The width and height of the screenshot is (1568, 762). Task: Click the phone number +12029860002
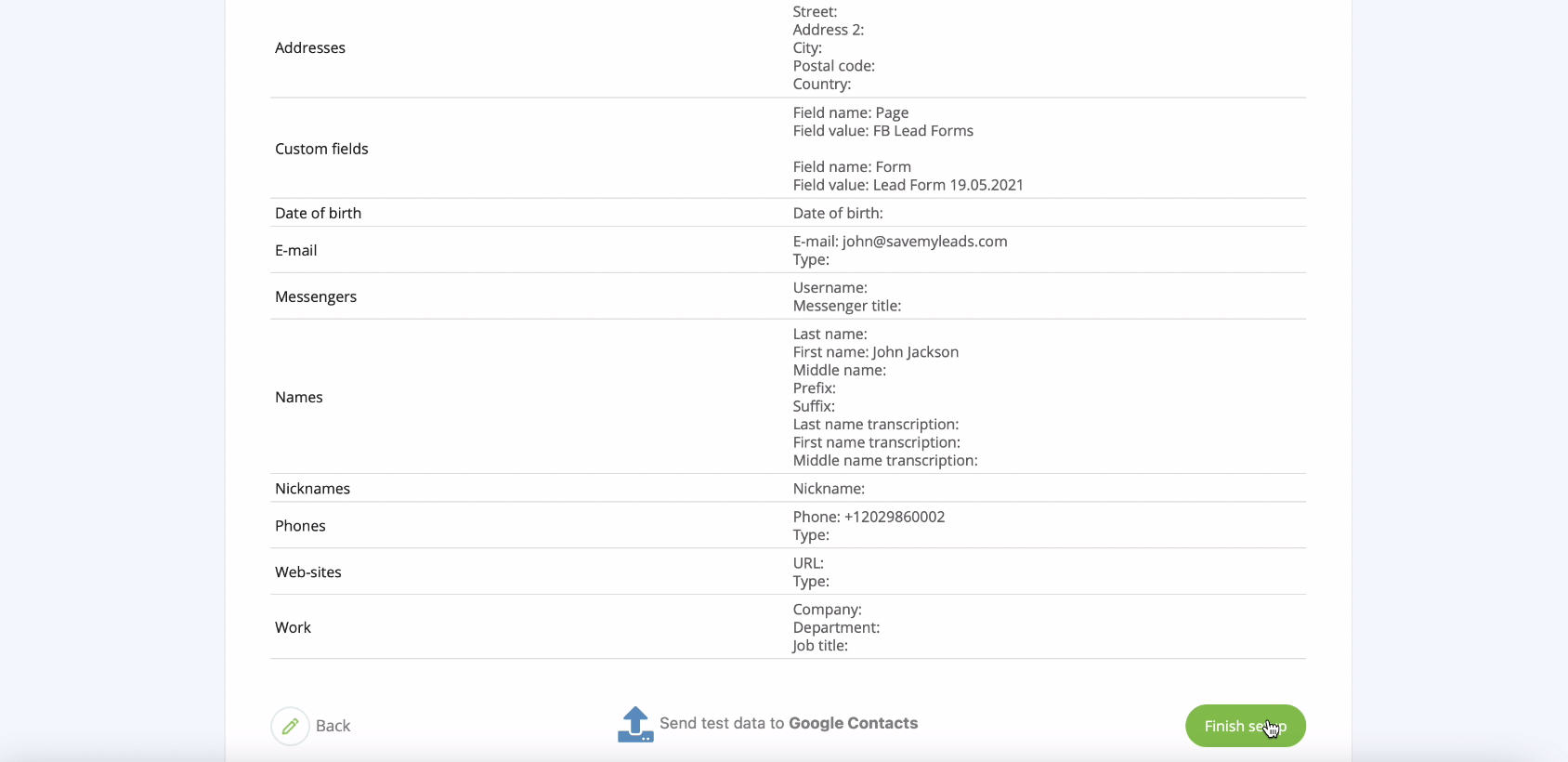point(894,517)
